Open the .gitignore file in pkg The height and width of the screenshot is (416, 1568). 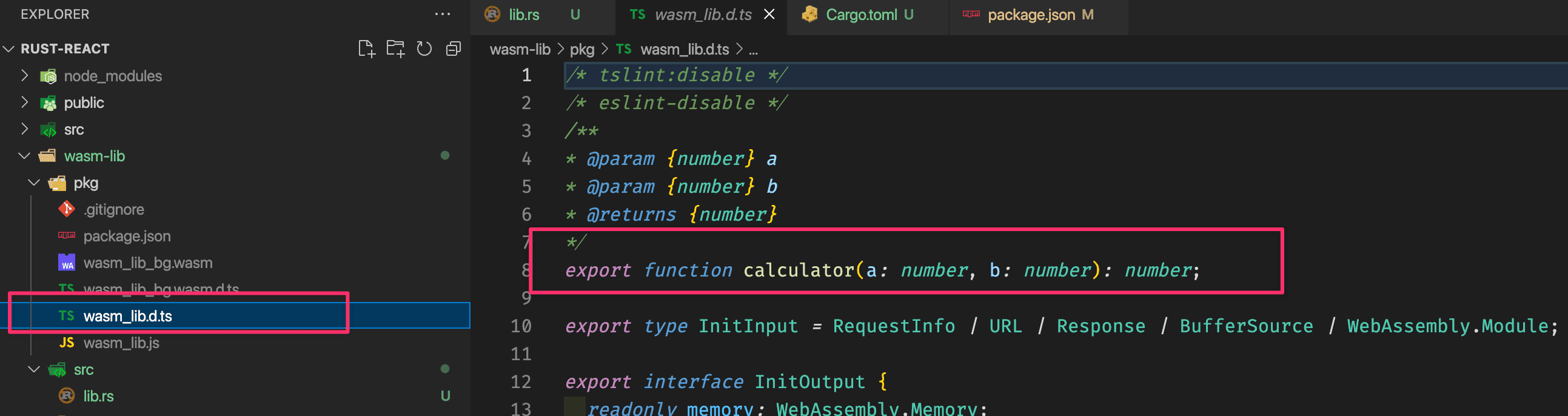click(x=114, y=210)
